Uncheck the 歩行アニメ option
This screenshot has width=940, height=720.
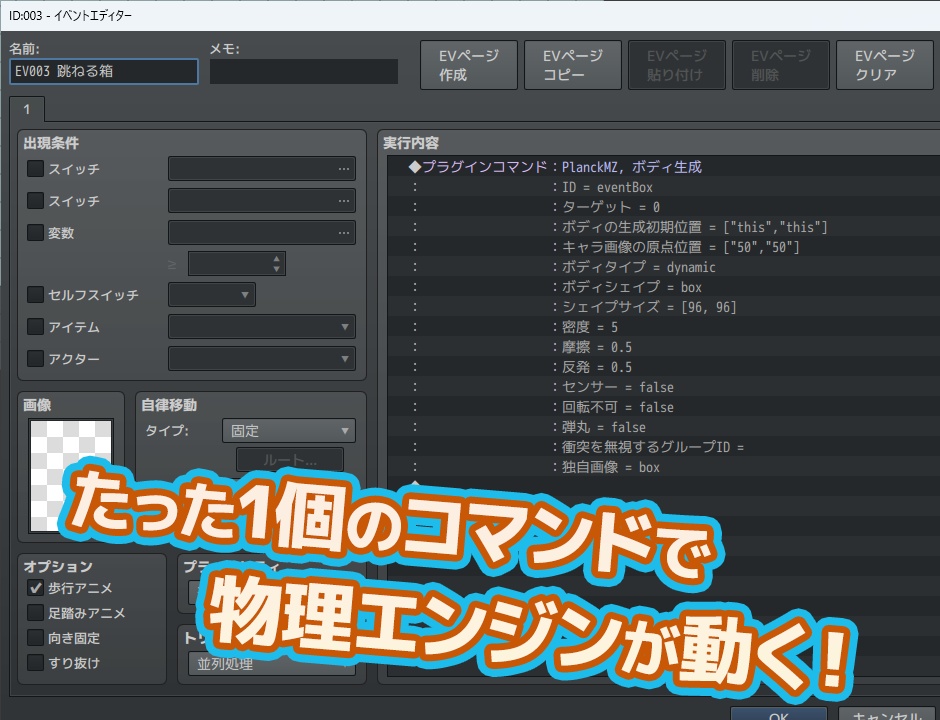(x=37, y=588)
